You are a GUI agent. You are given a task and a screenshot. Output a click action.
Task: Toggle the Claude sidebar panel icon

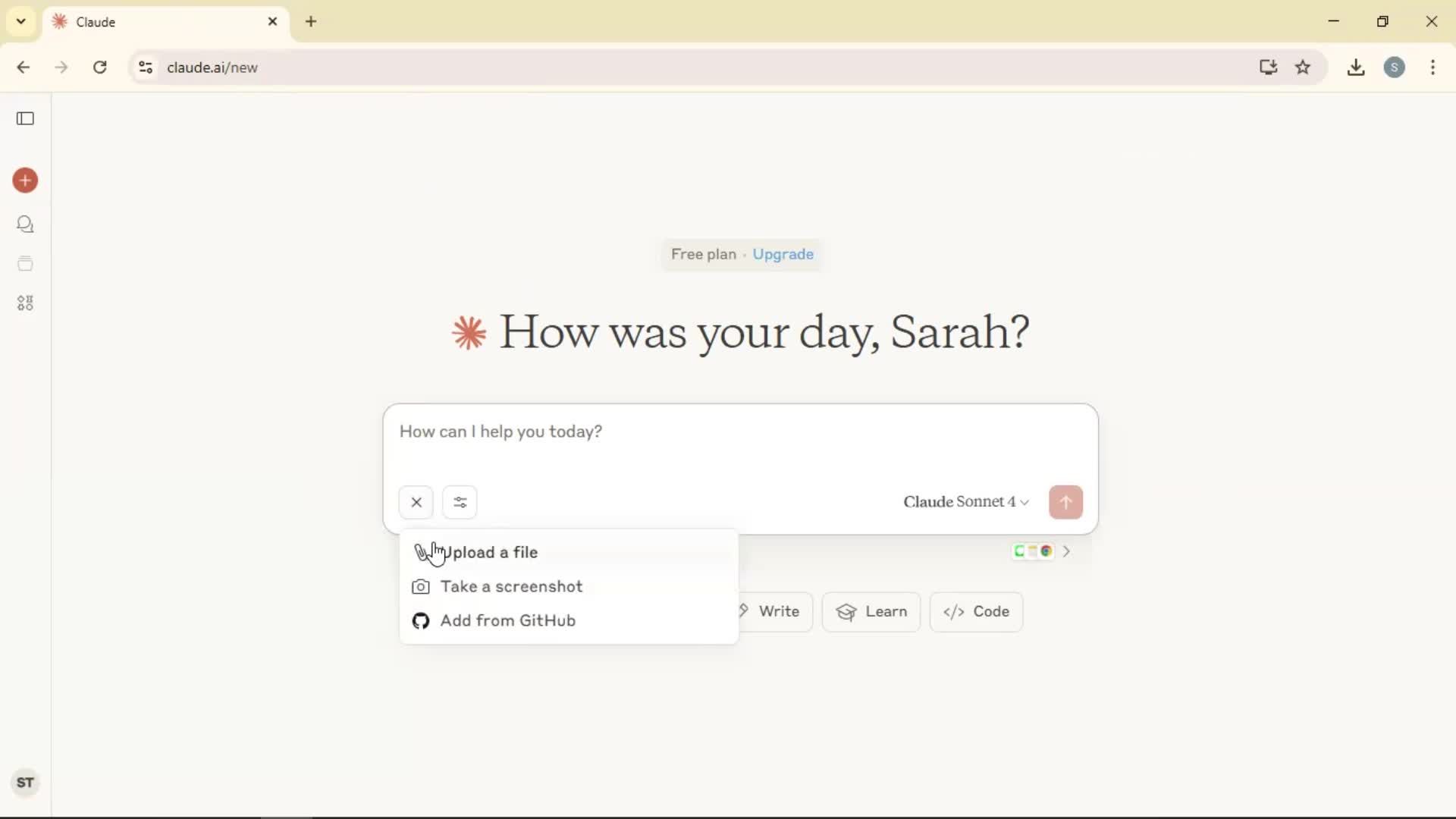(25, 118)
